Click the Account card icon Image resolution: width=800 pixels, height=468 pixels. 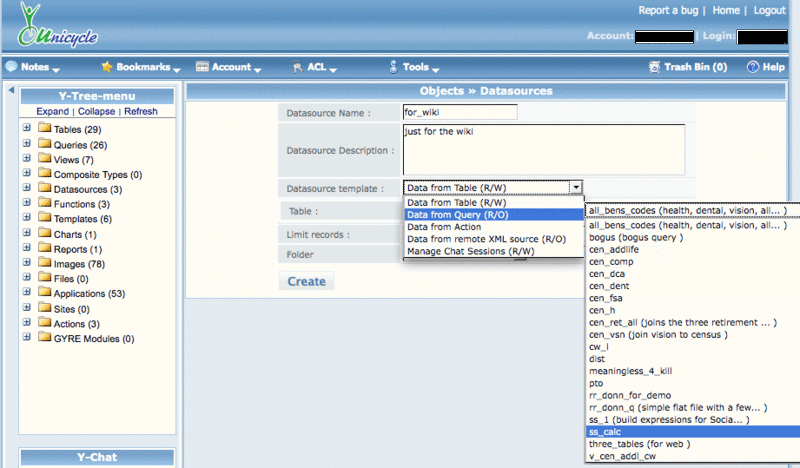click(202, 67)
